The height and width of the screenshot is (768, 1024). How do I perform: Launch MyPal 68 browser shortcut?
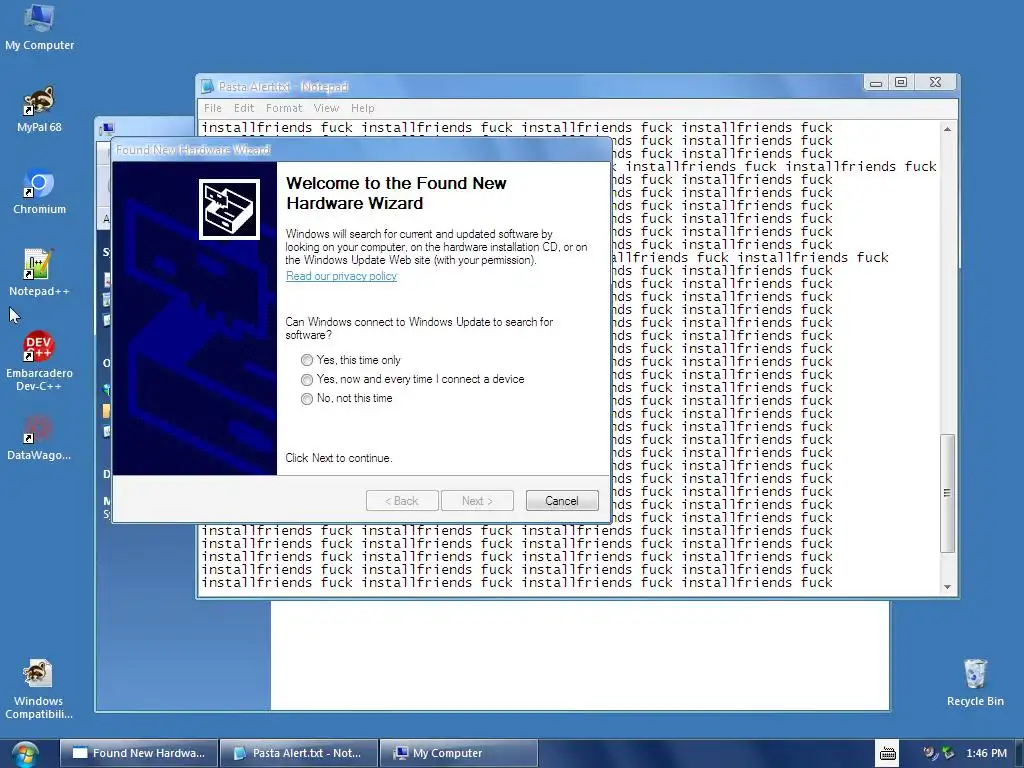pos(39,108)
